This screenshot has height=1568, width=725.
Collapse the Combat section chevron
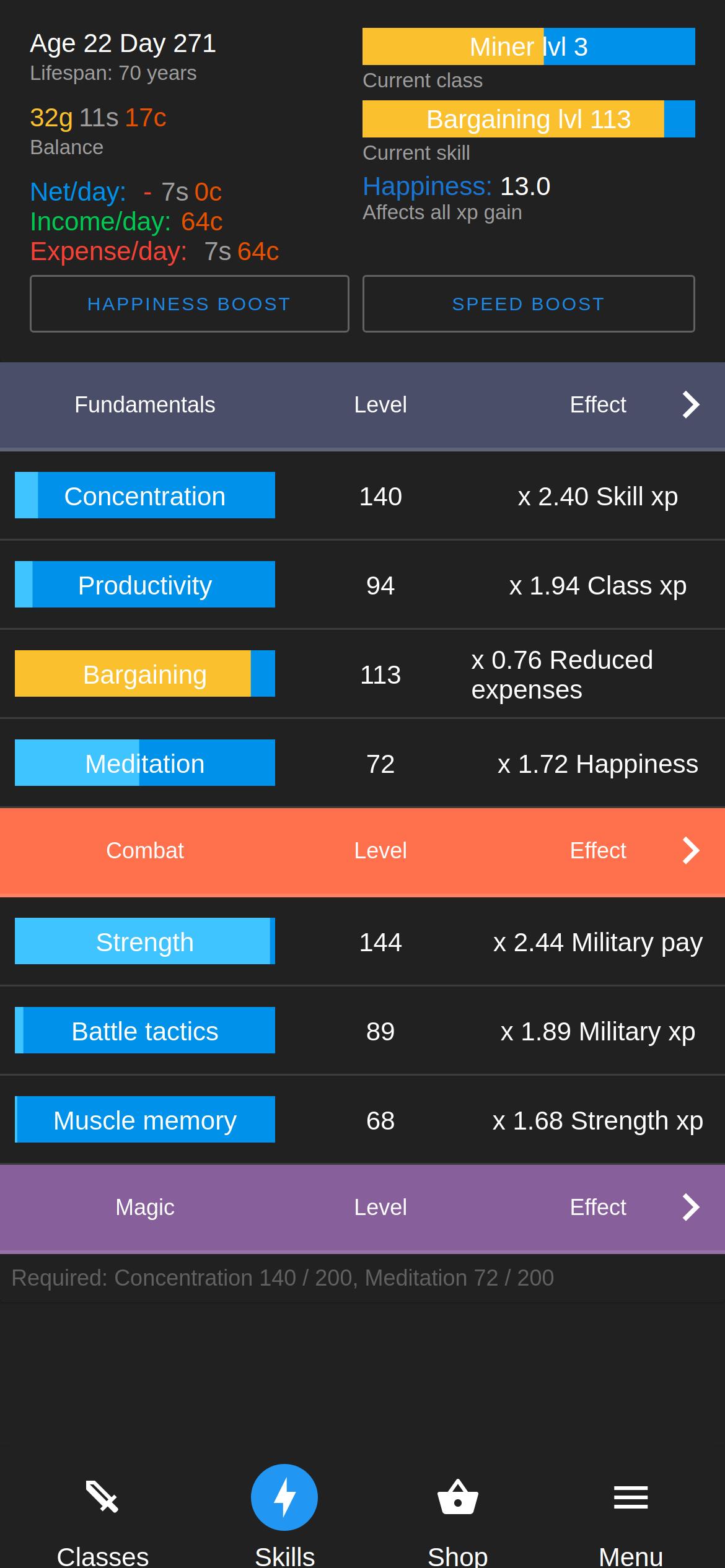tap(691, 850)
